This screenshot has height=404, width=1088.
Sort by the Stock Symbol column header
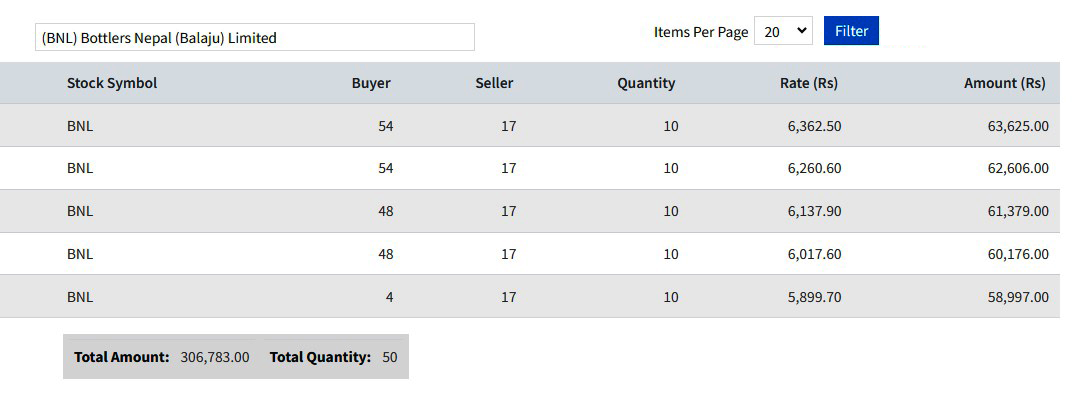click(112, 83)
